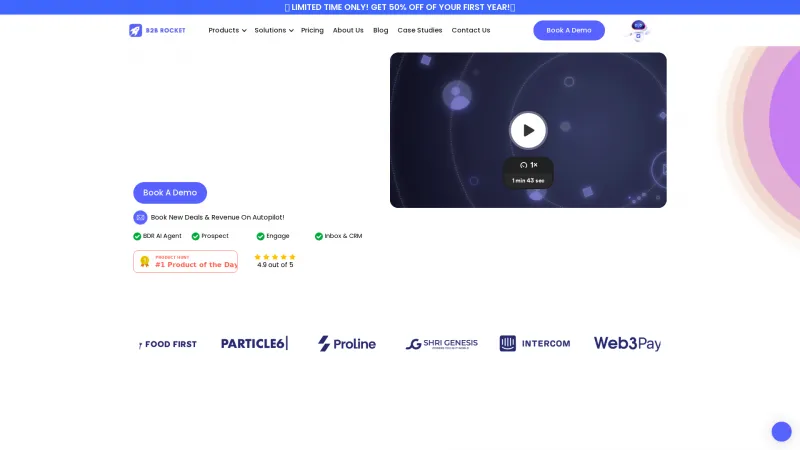Click 'Book New Deals & Revenue On Autopilot!' text

[217, 217]
